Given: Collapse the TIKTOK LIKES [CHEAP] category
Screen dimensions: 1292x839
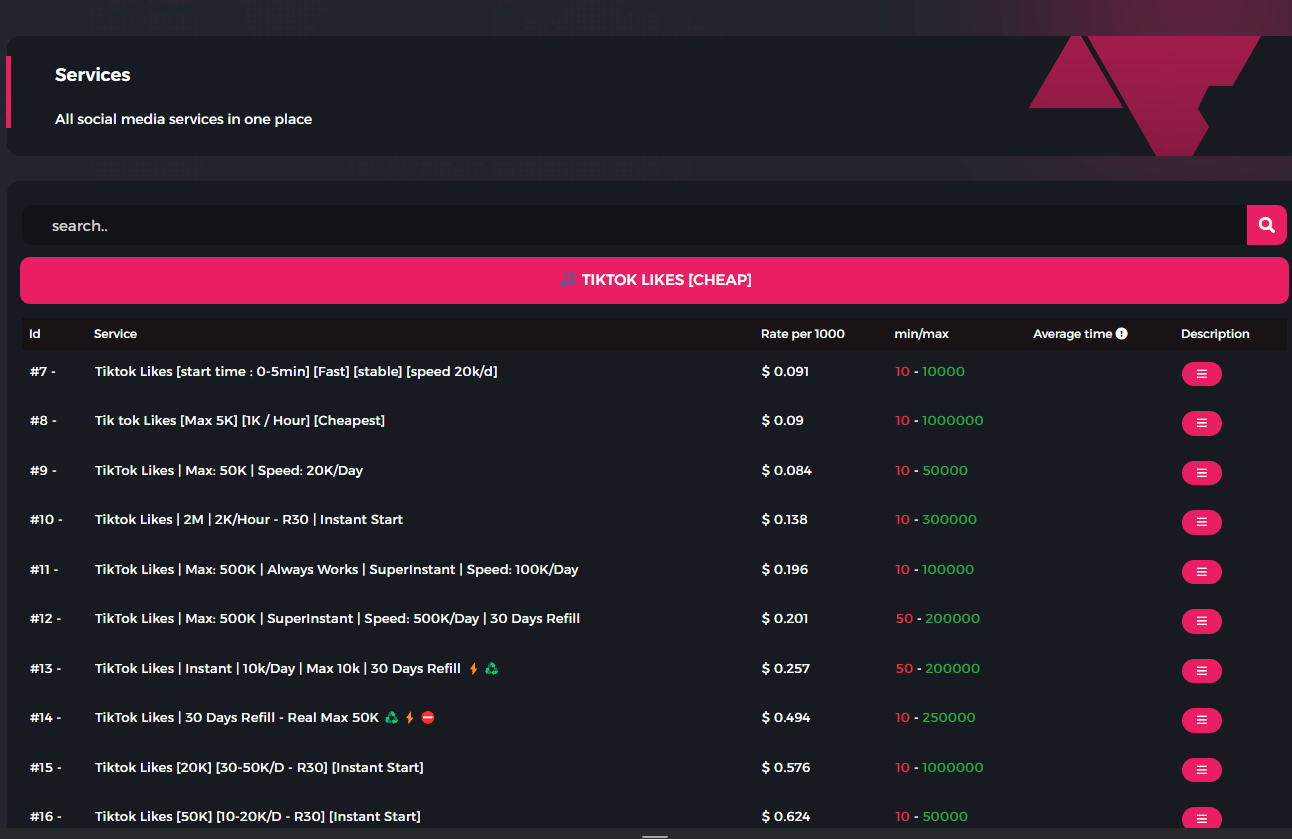Looking at the screenshot, I should (x=654, y=280).
